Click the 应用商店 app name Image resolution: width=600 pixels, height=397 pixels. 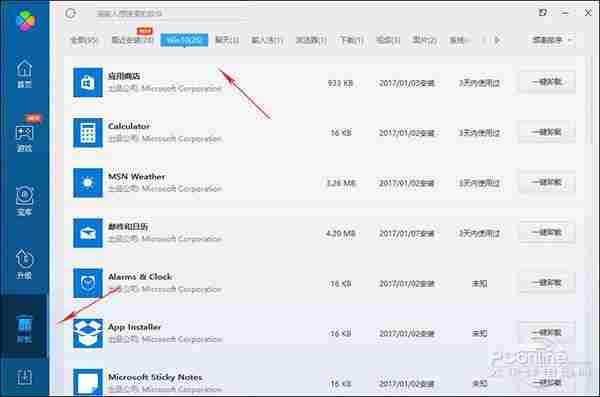[124, 76]
